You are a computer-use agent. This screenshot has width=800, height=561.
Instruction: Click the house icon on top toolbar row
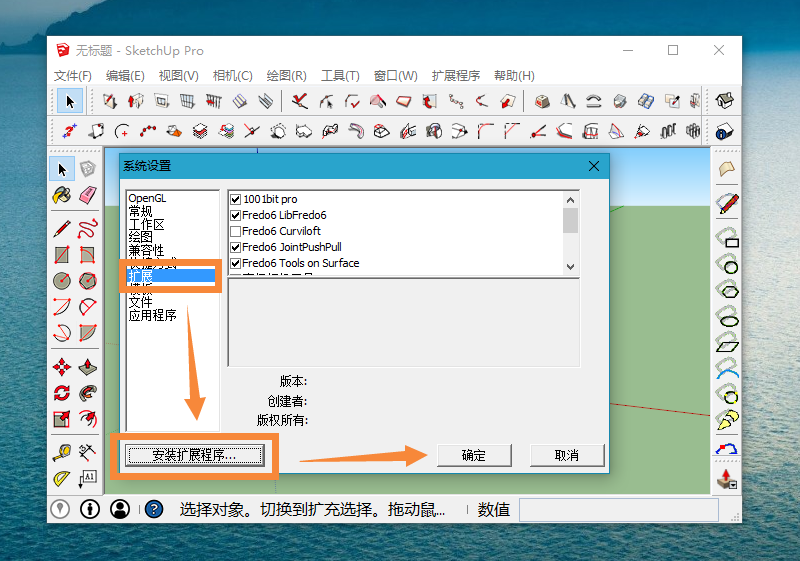[x=724, y=100]
